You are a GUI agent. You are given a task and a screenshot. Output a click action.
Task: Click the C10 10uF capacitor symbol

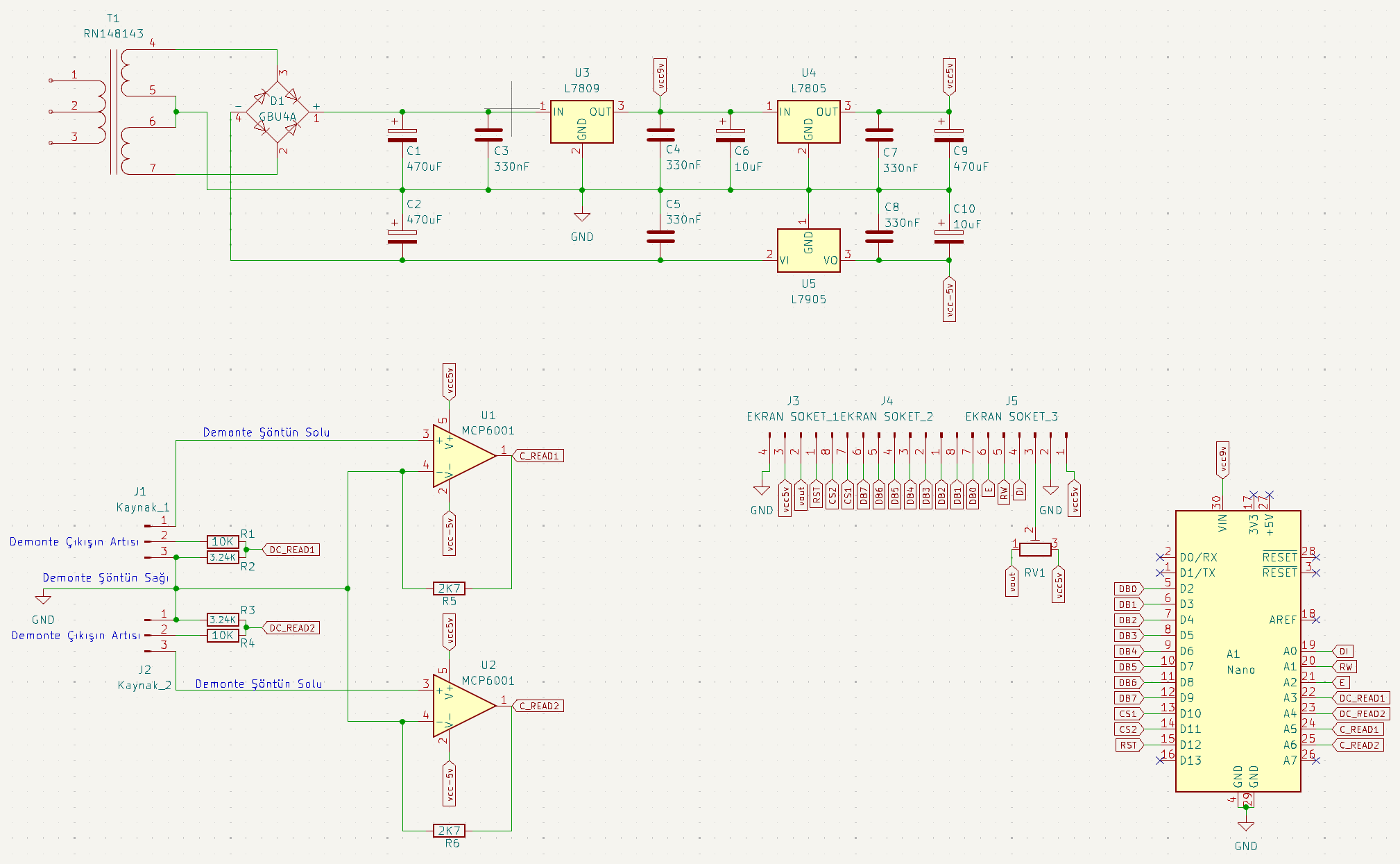(949, 237)
